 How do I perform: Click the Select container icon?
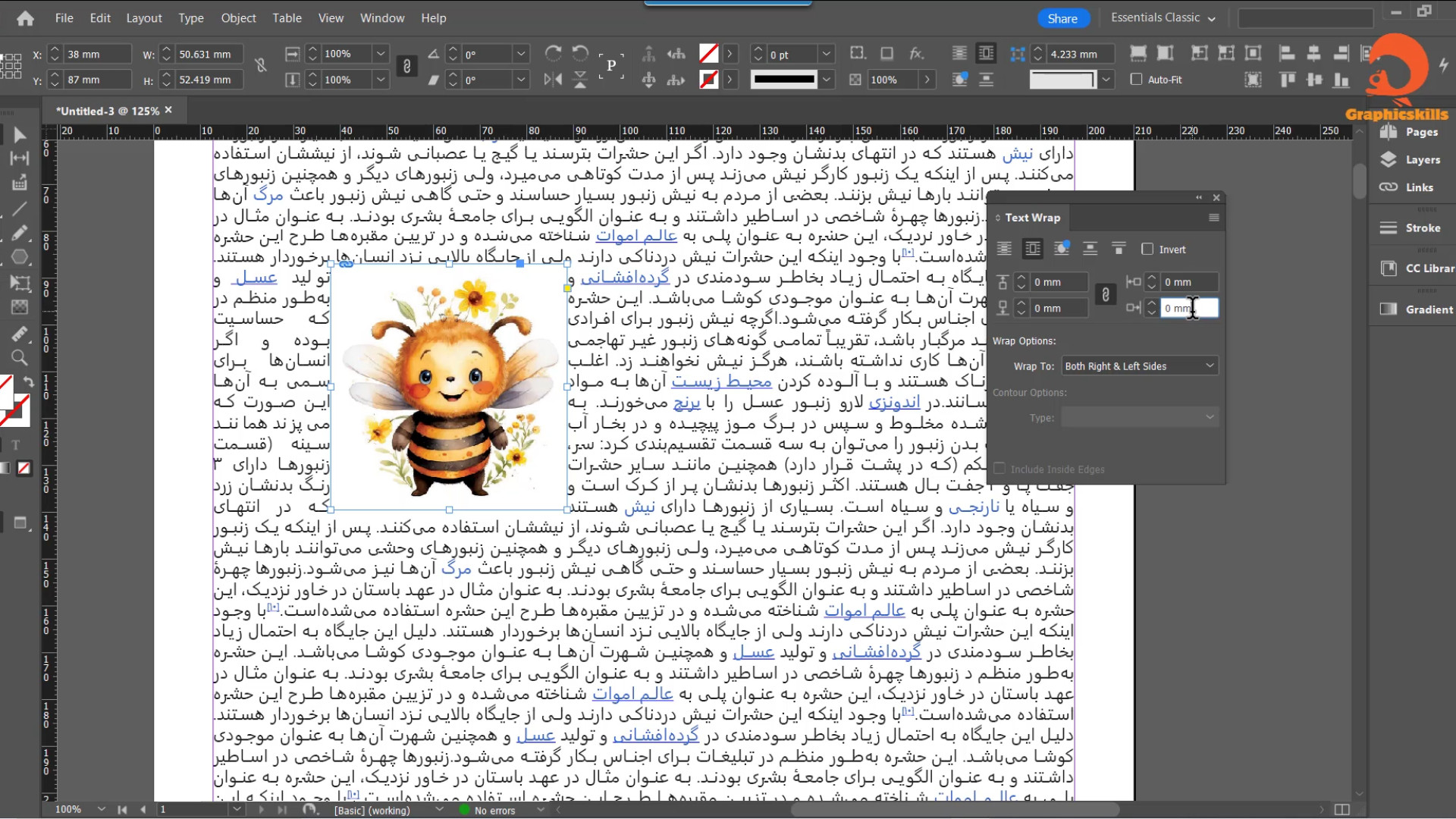pyautogui.click(x=649, y=54)
